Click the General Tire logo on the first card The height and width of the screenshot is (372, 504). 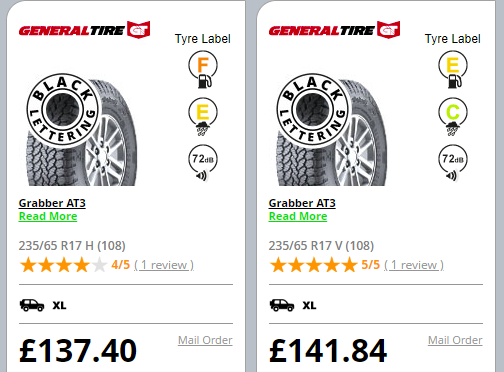pos(84,30)
